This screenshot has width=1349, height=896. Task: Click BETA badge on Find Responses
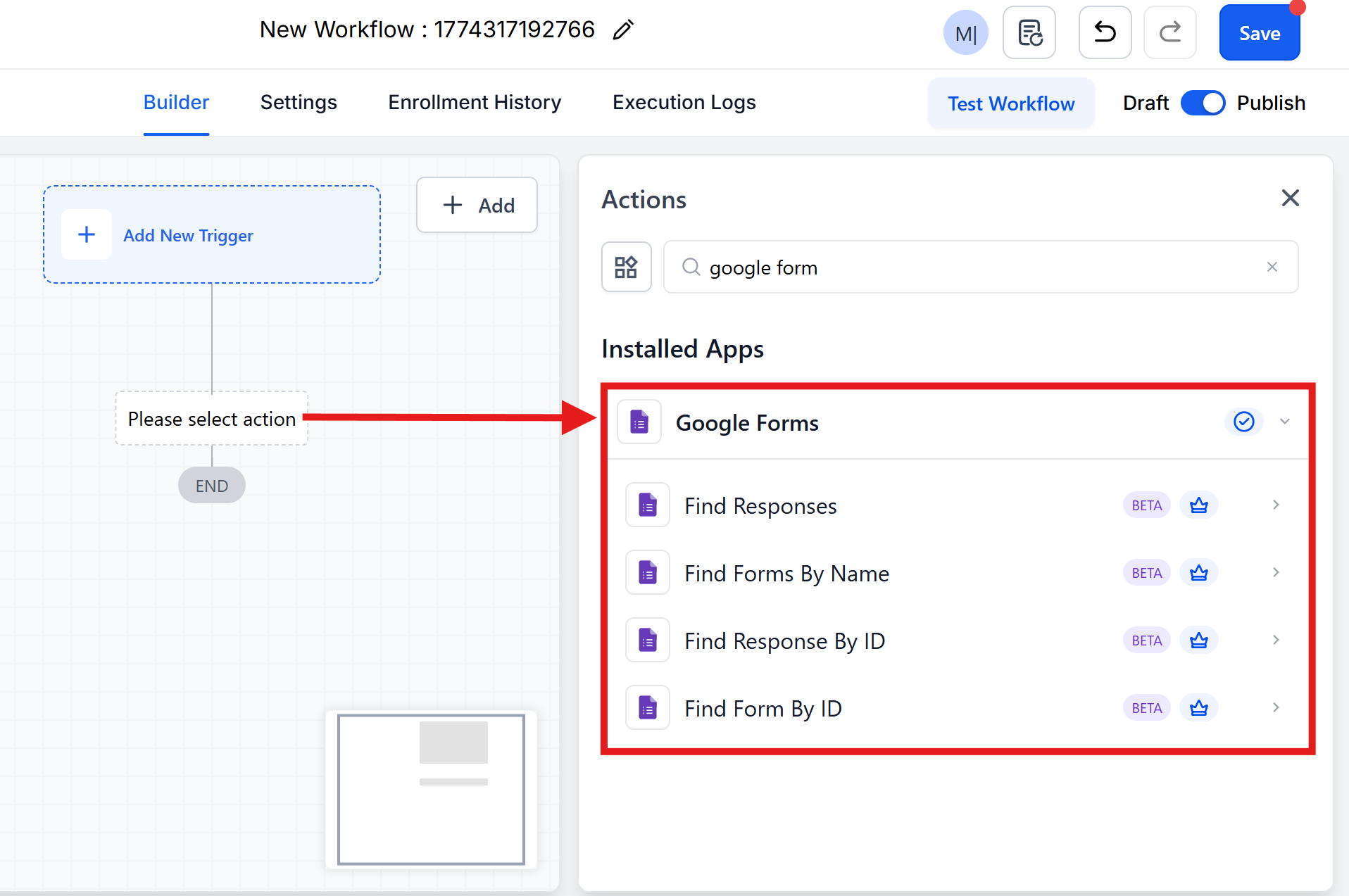pos(1147,505)
